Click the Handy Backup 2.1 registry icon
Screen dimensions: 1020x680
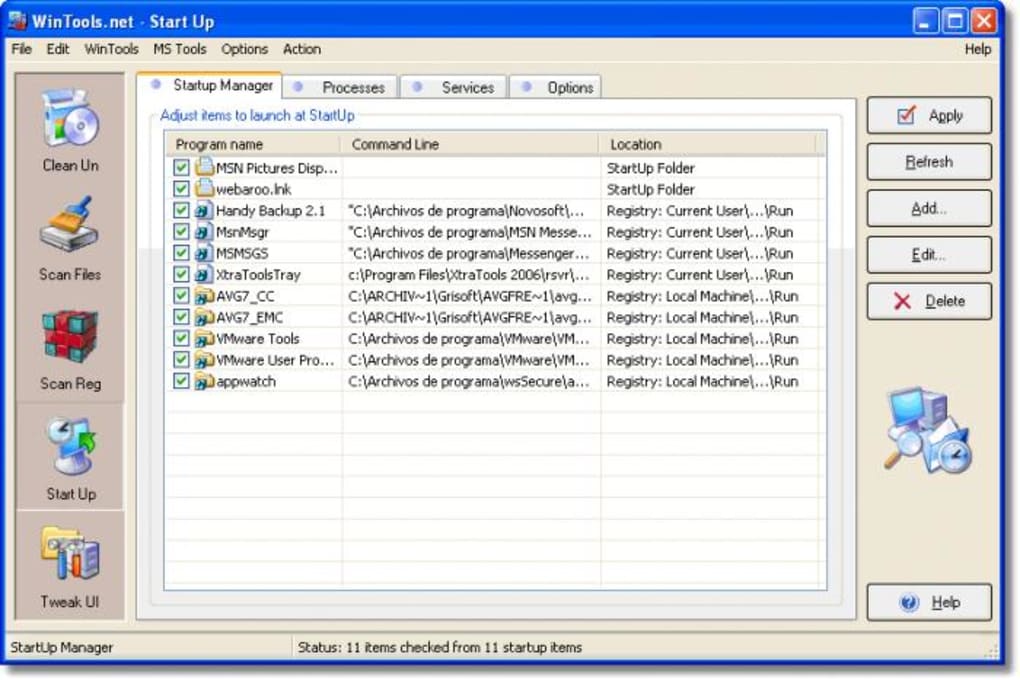tap(204, 210)
